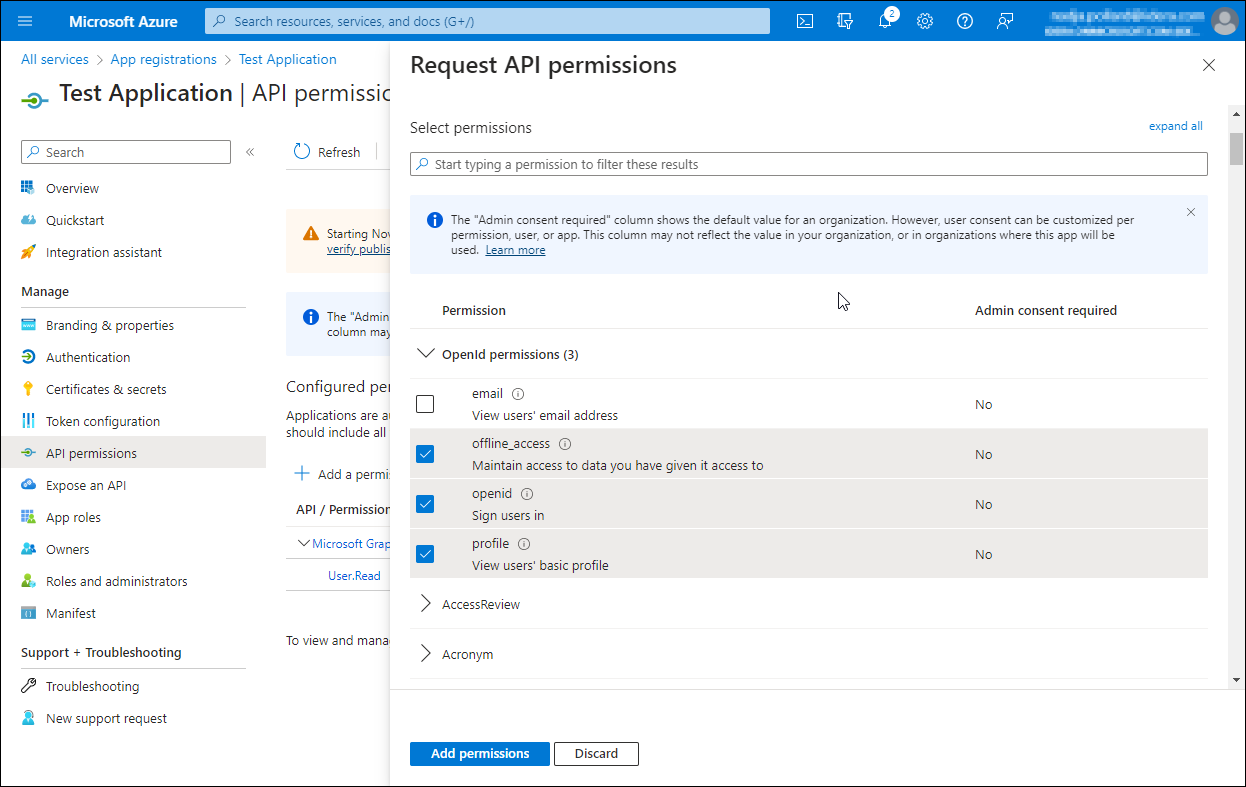The width and height of the screenshot is (1246, 787).
Task: Click the Branding & properties icon
Action: click(28, 325)
